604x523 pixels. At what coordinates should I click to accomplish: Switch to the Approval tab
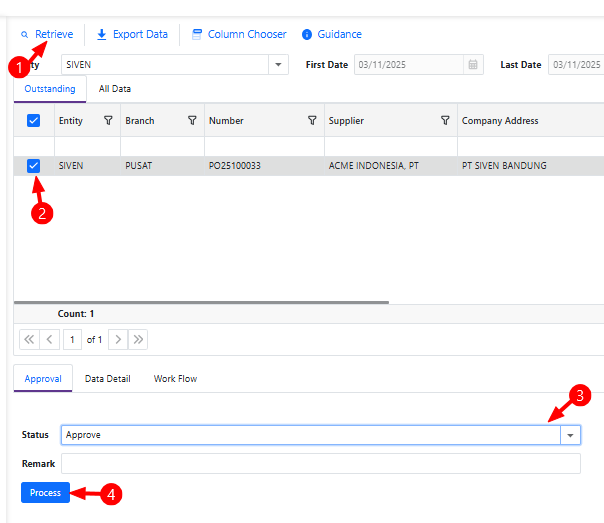43,379
